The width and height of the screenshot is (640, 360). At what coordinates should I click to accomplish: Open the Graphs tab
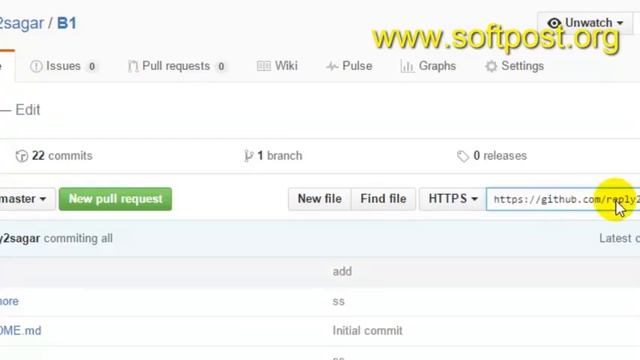428,66
